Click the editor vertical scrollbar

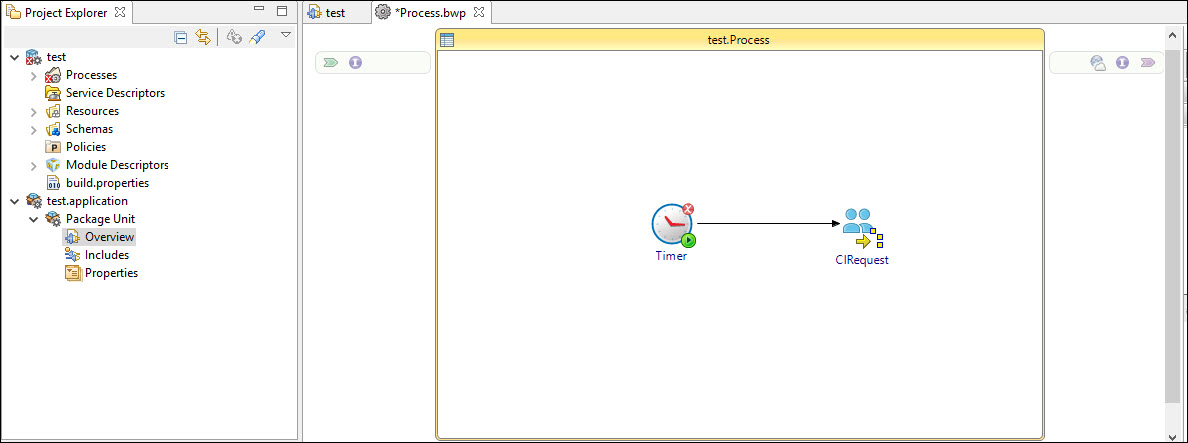tap(1172, 226)
